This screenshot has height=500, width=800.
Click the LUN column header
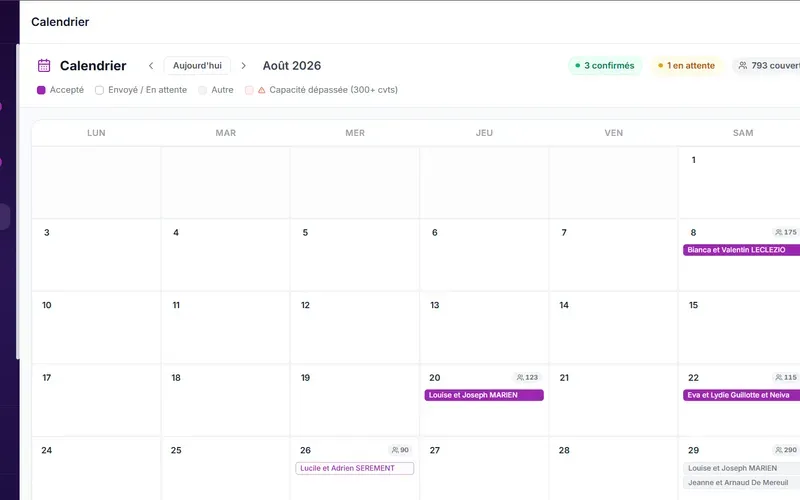point(96,133)
